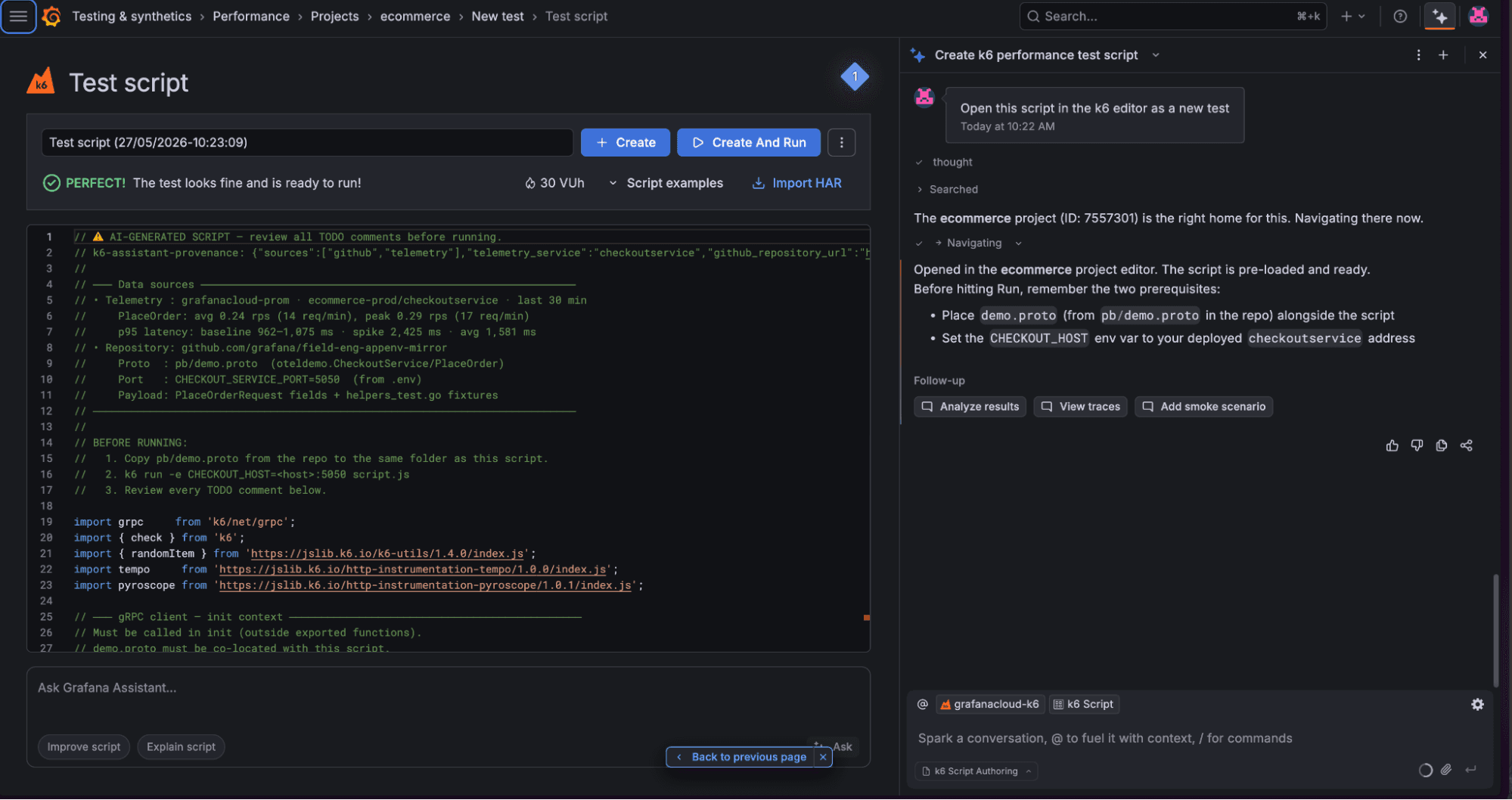The image size is (1512, 800).
Task: Click the grafanacloud-k6 context chip
Action: [990, 704]
